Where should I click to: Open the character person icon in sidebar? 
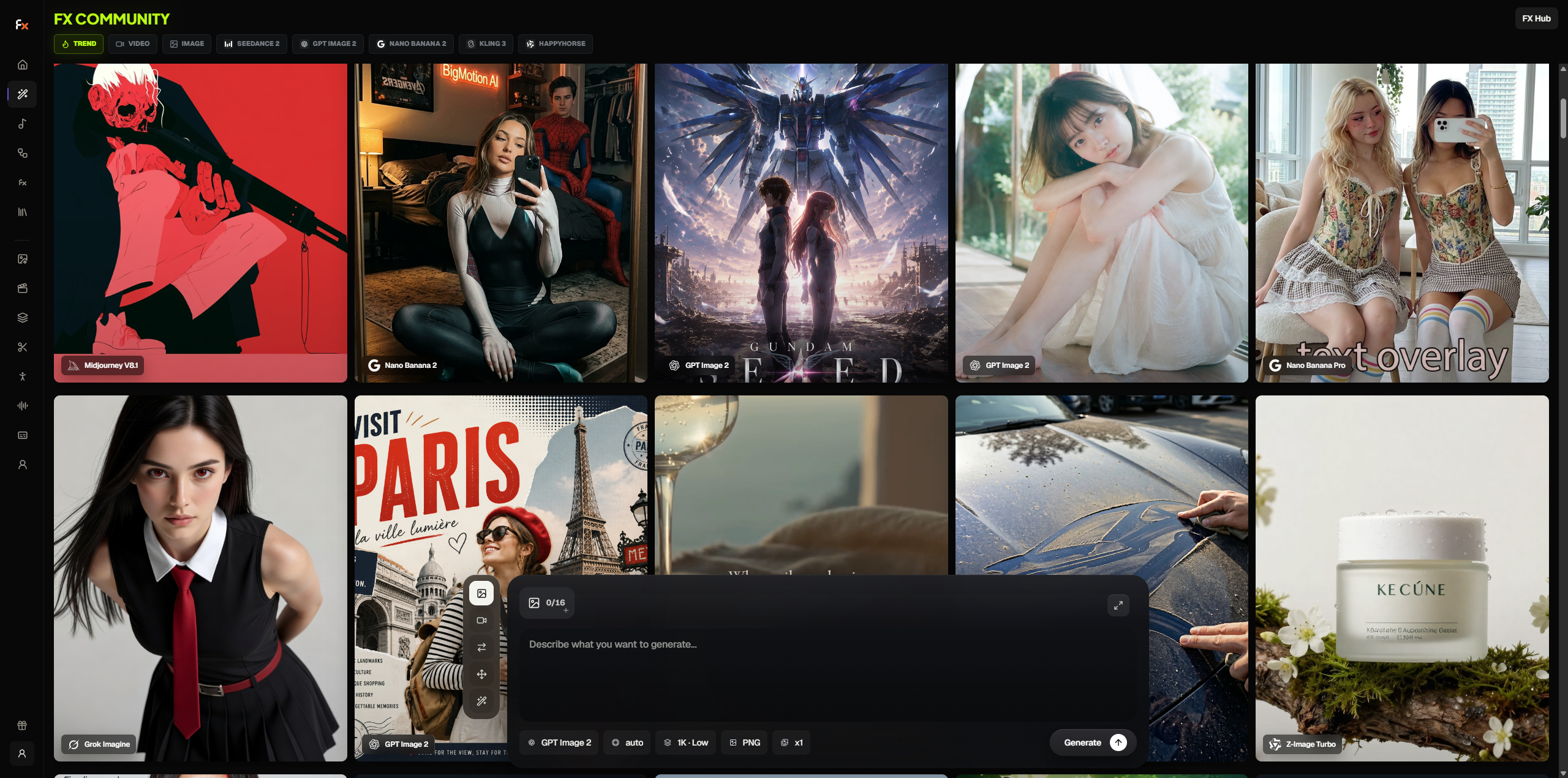[23, 465]
